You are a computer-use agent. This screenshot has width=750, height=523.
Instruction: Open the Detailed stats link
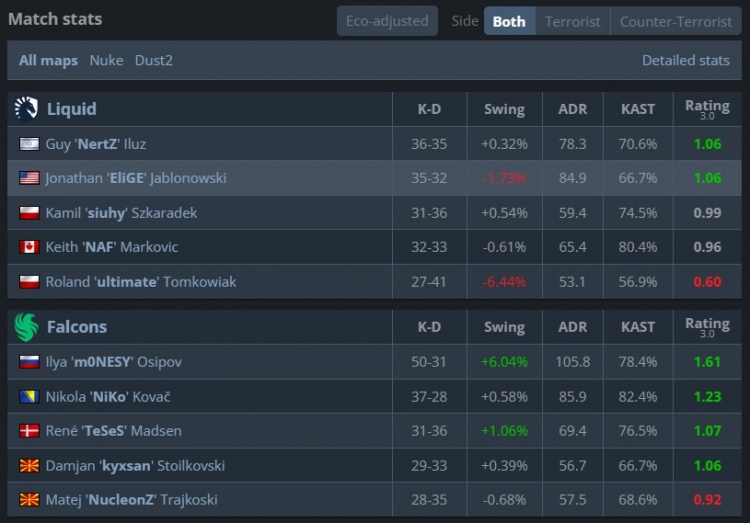[x=685, y=60]
